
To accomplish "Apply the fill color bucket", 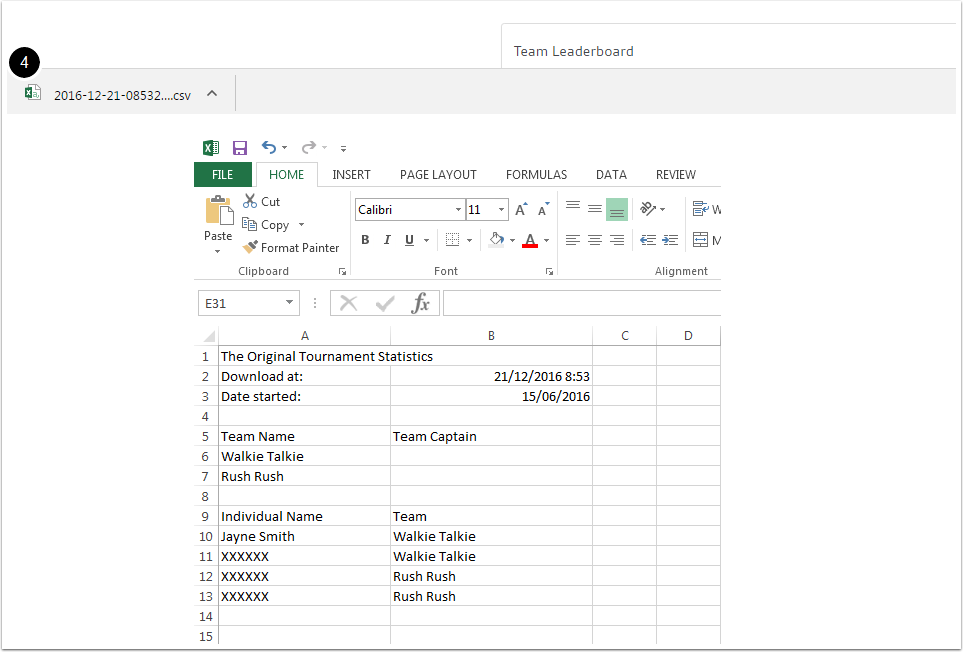I will (x=496, y=240).
